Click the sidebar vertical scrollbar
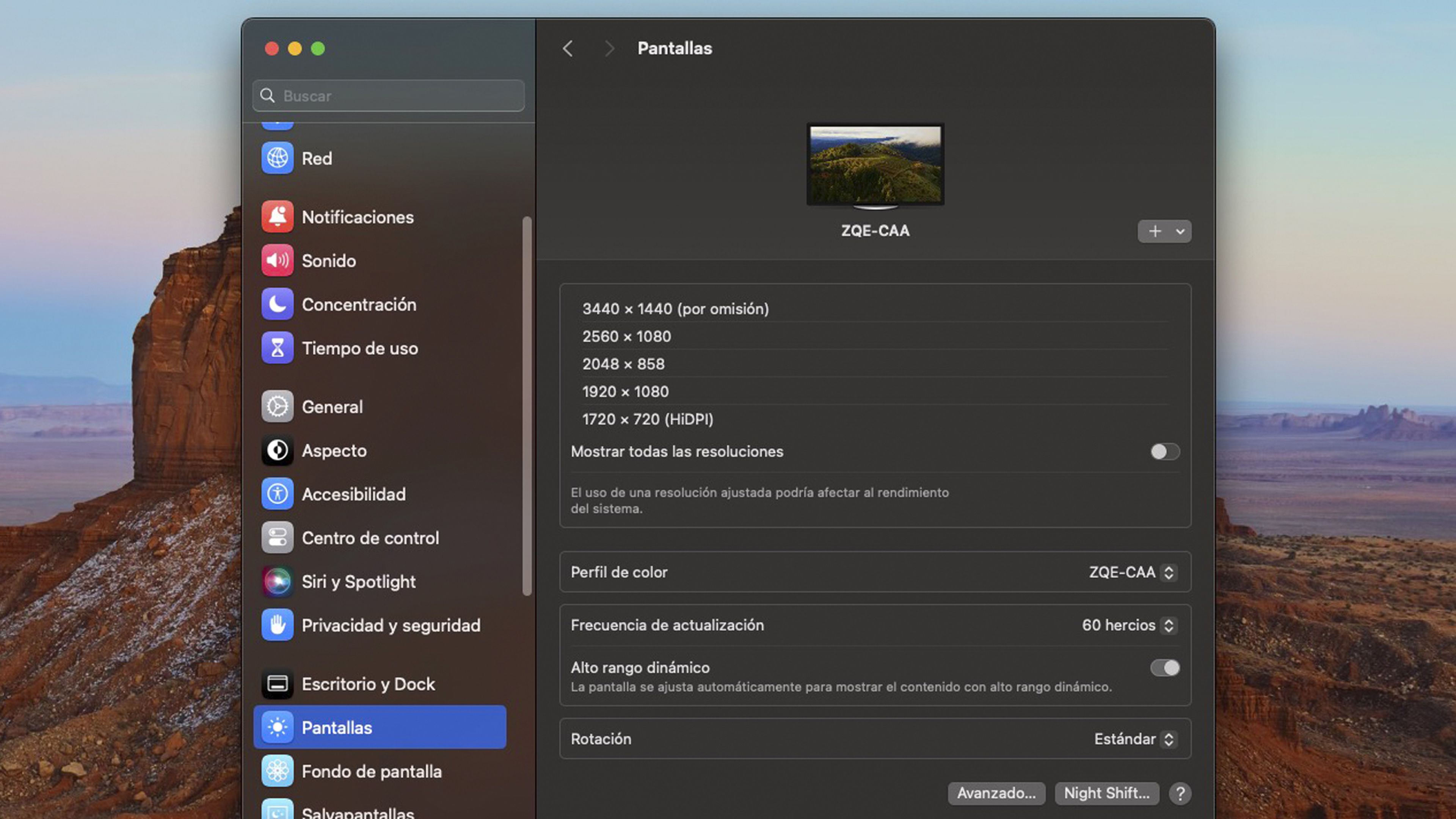 coord(527,406)
